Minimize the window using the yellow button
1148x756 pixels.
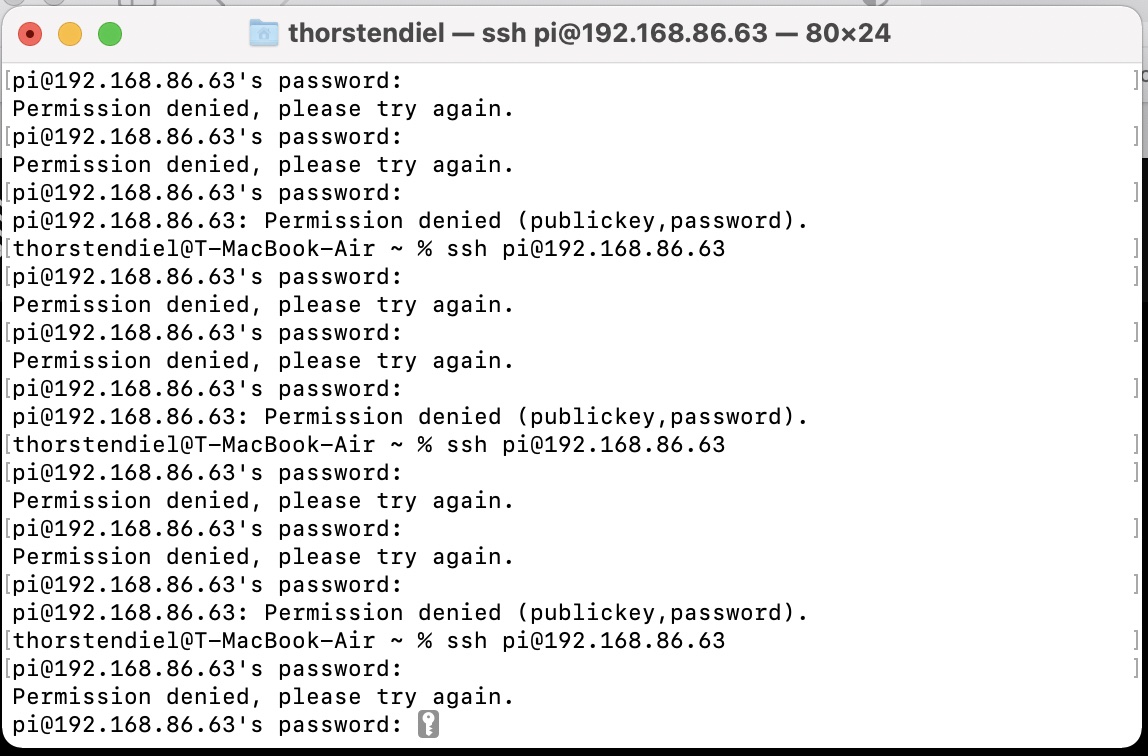(x=70, y=34)
